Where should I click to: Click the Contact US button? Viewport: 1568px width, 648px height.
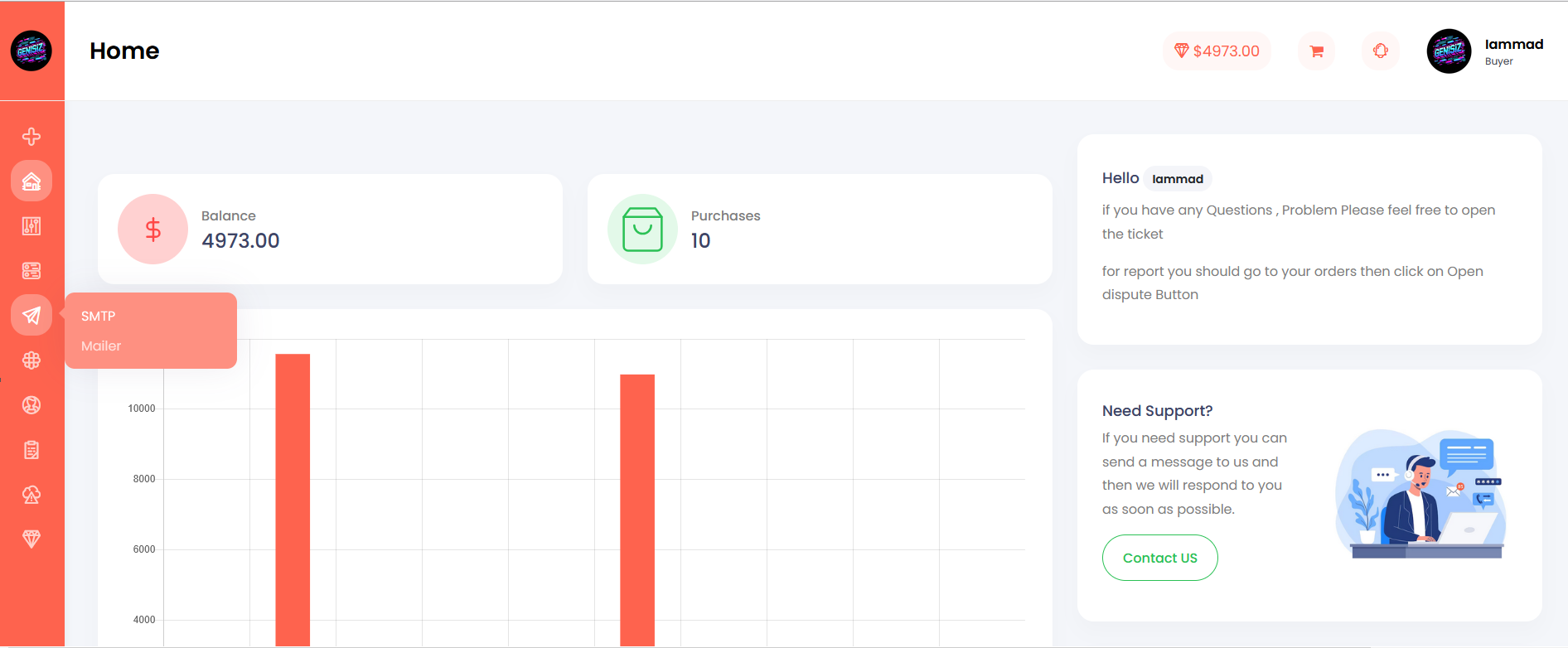click(x=1159, y=558)
